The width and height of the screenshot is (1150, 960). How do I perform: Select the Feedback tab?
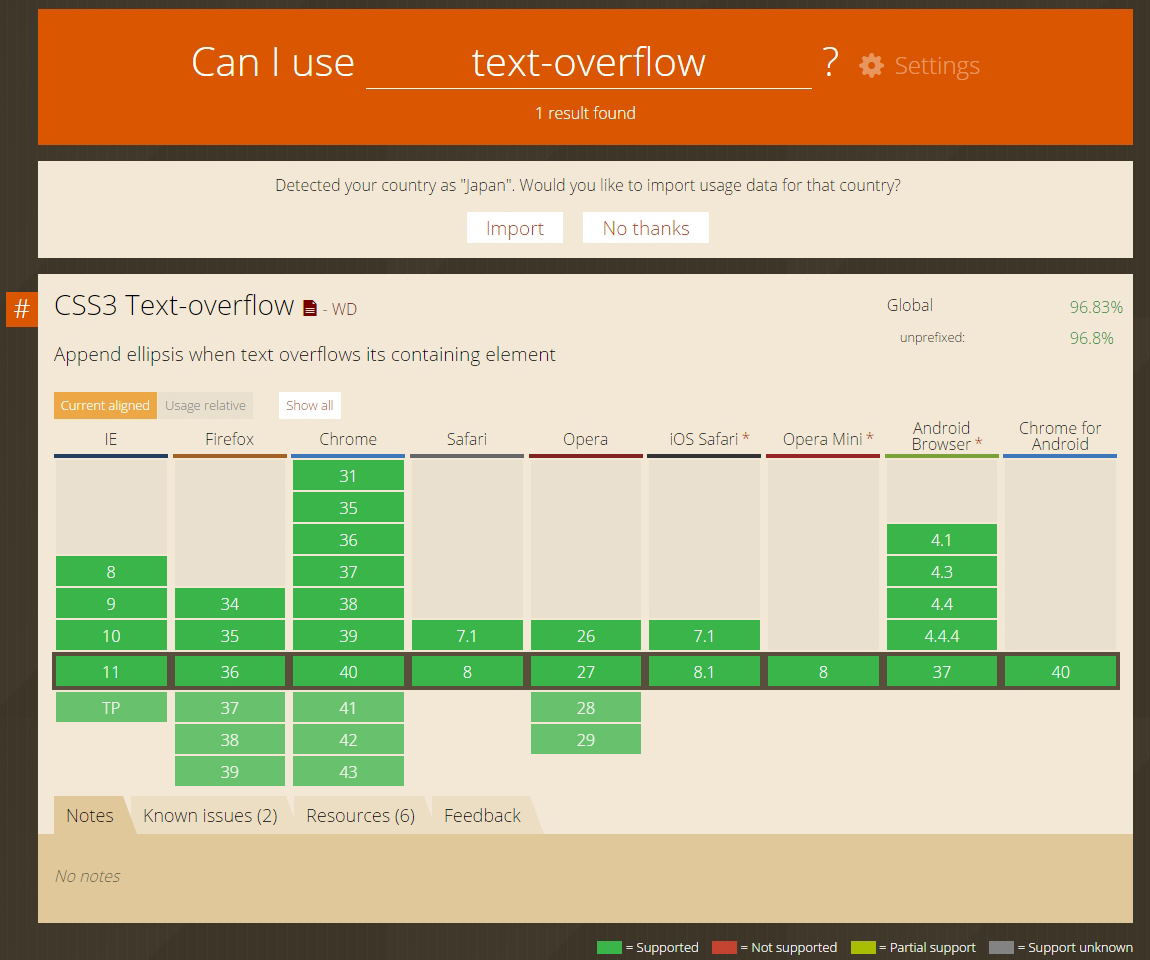[482, 815]
